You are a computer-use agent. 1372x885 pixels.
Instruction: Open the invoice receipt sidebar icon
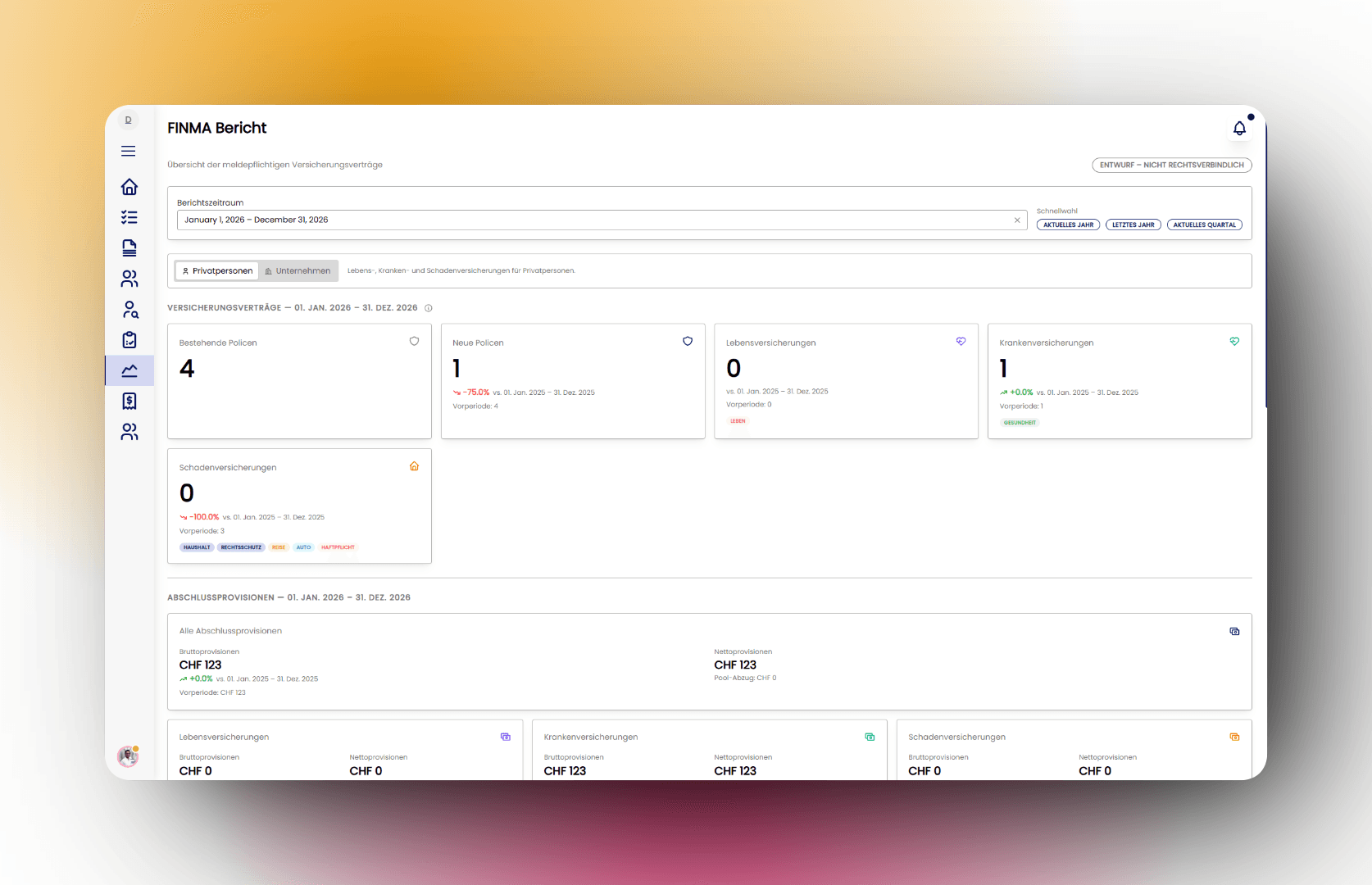pyautogui.click(x=129, y=401)
